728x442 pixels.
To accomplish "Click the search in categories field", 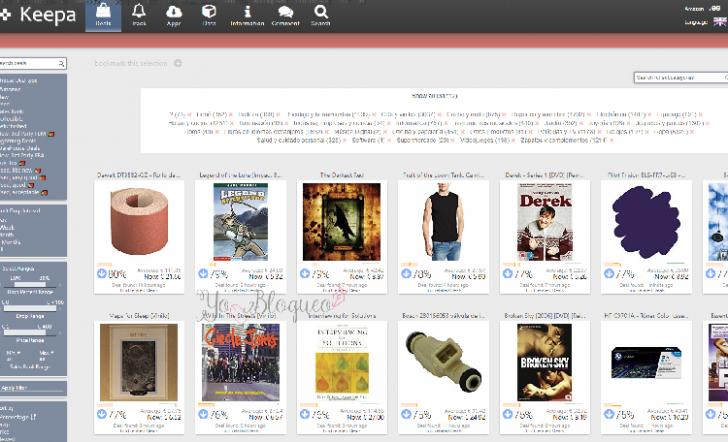I will coord(681,78).
